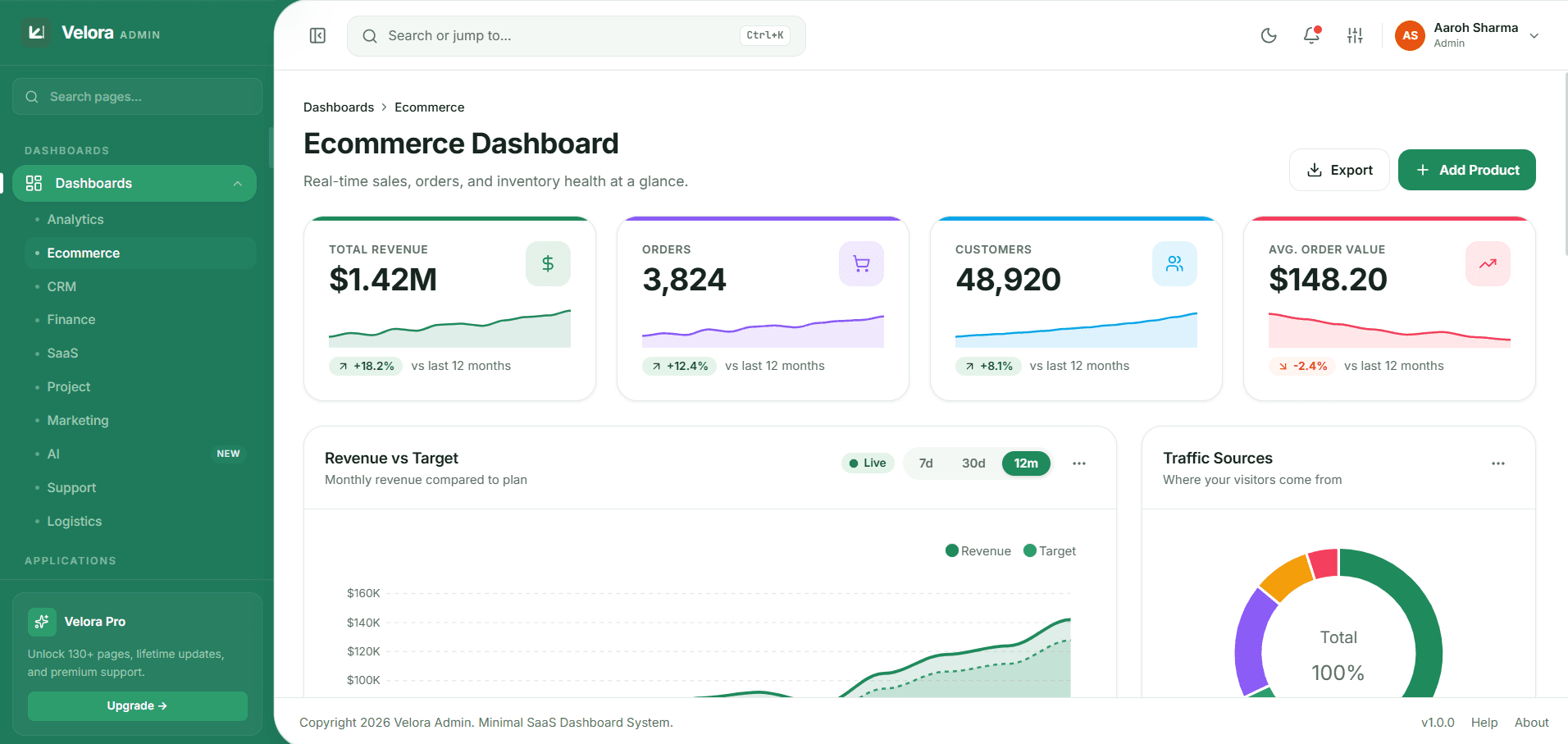The width and height of the screenshot is (1568, 744).
Task: Select the 12m time range
Action: (1026, 463)
